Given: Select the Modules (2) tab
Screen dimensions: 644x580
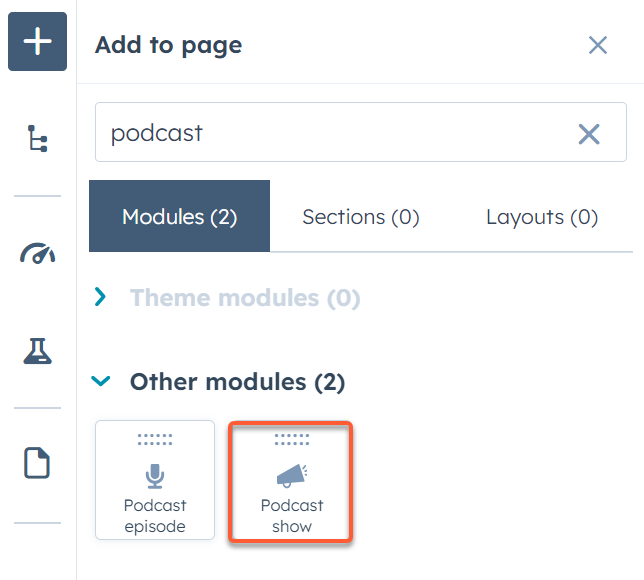Looking at the screenshot, I should pyautogui.click(x=179, y=216).
